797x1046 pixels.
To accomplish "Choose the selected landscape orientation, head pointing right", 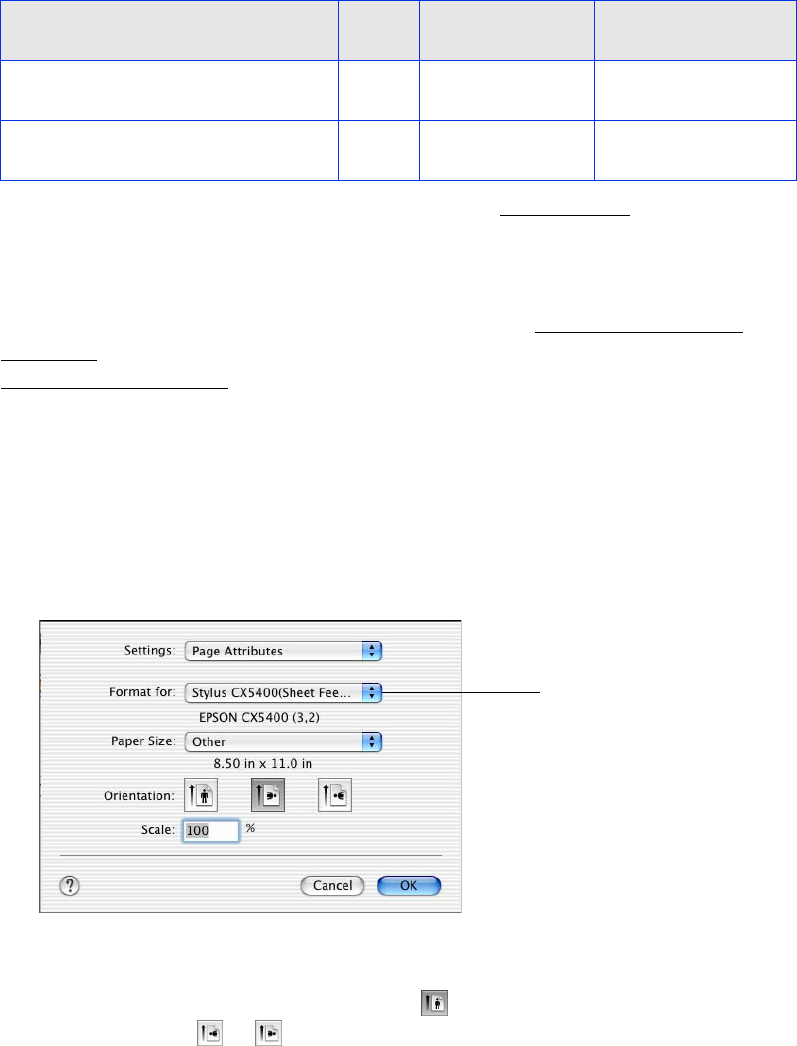I will pos(268,795).
